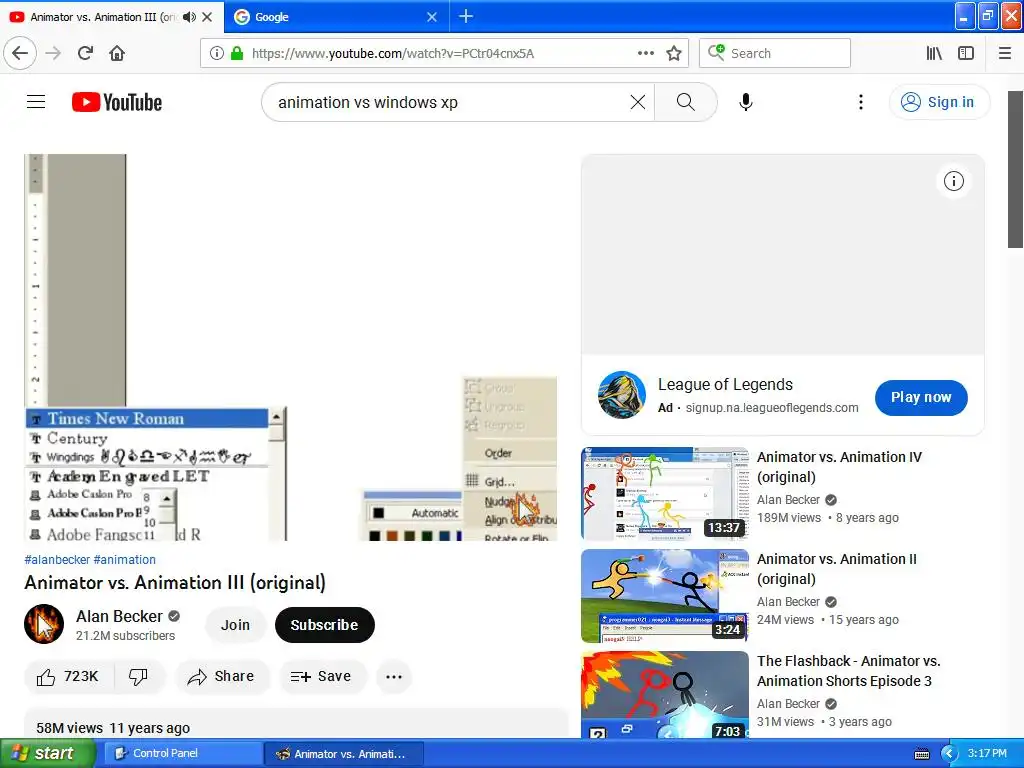Open a new tab with plus button
Viewport: 1024px width, 768px height.
(466, 16)
